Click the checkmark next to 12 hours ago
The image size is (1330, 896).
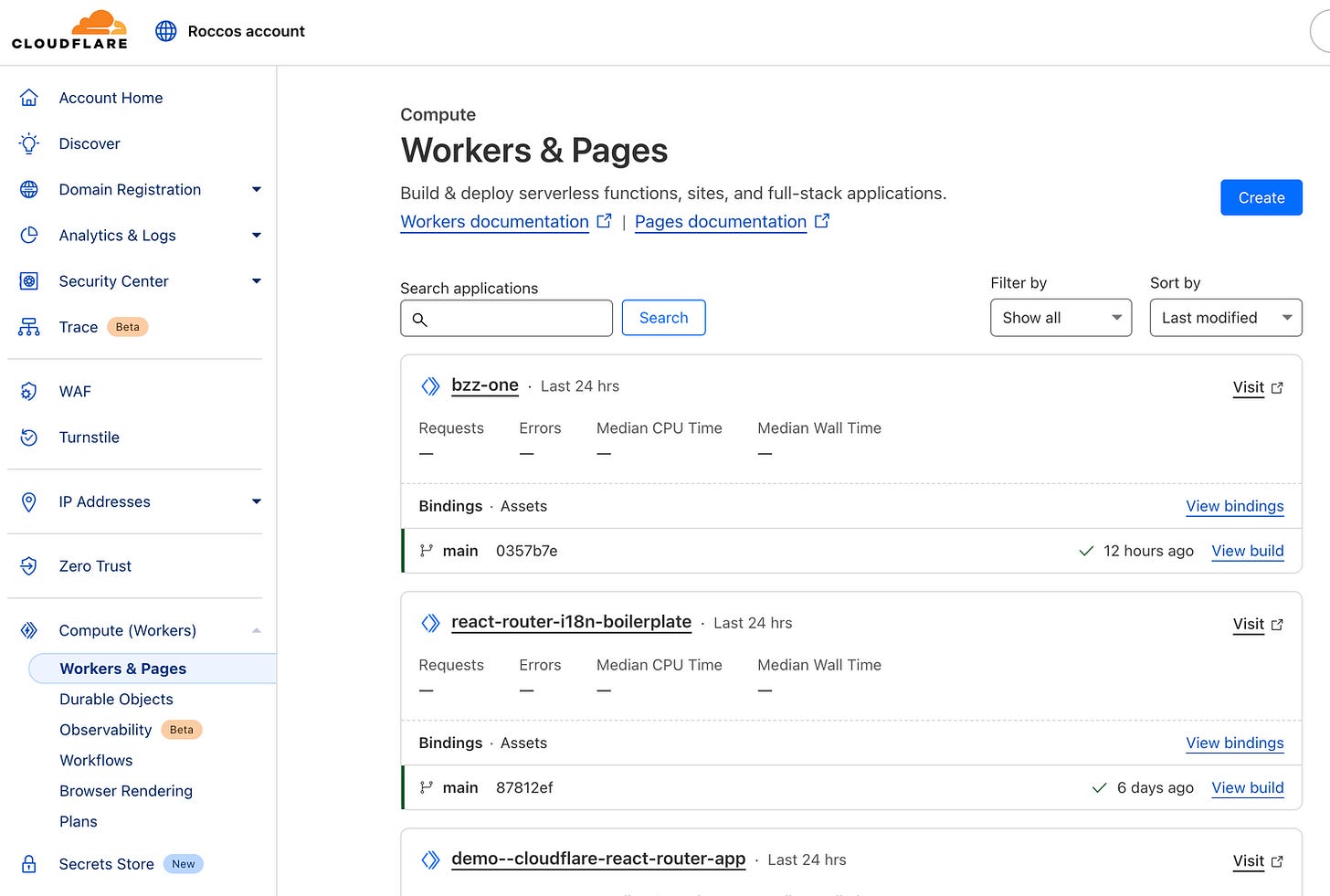pos(1086,551)
